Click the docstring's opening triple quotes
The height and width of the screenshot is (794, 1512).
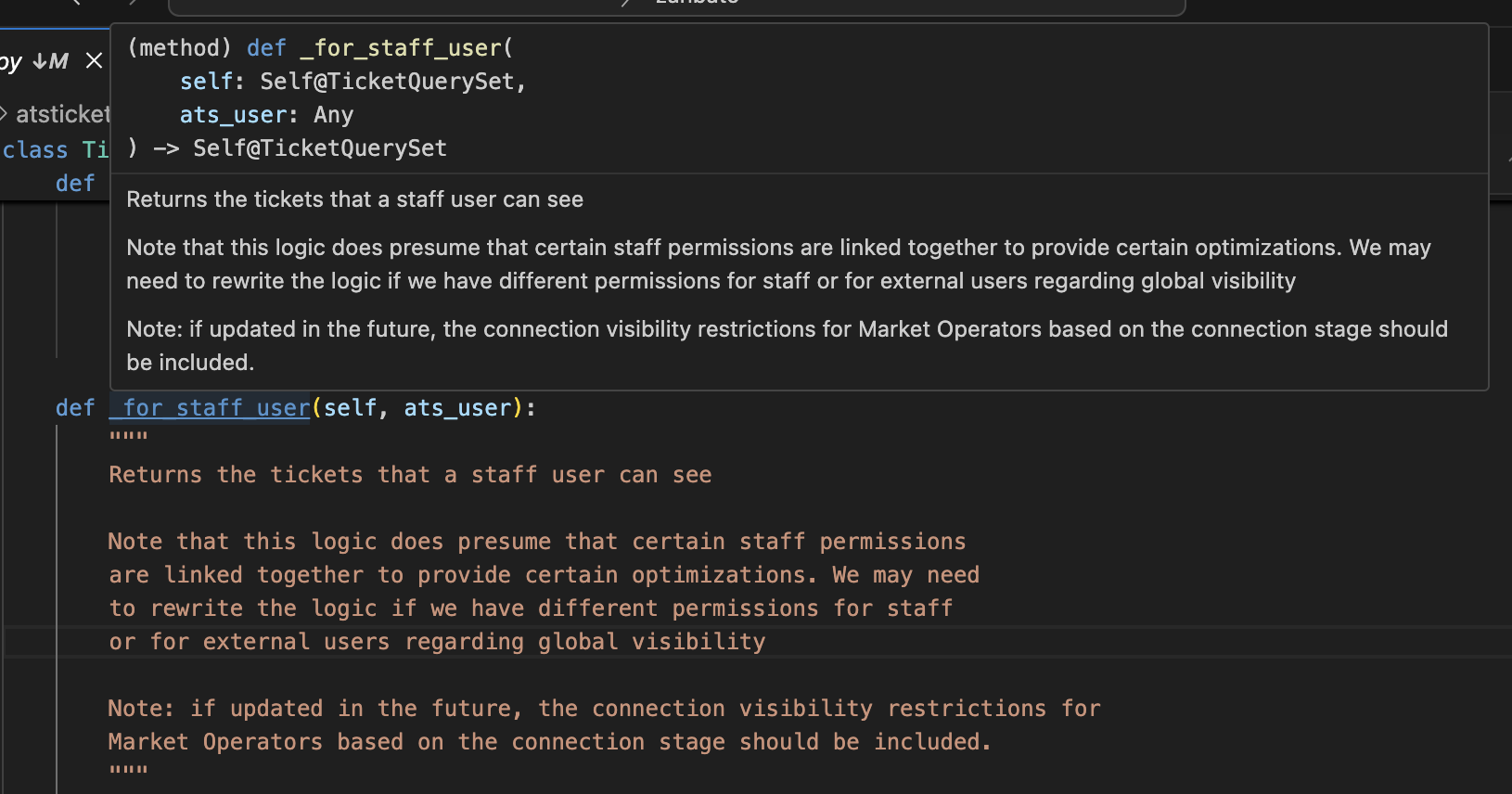click(x=128, y=436)
